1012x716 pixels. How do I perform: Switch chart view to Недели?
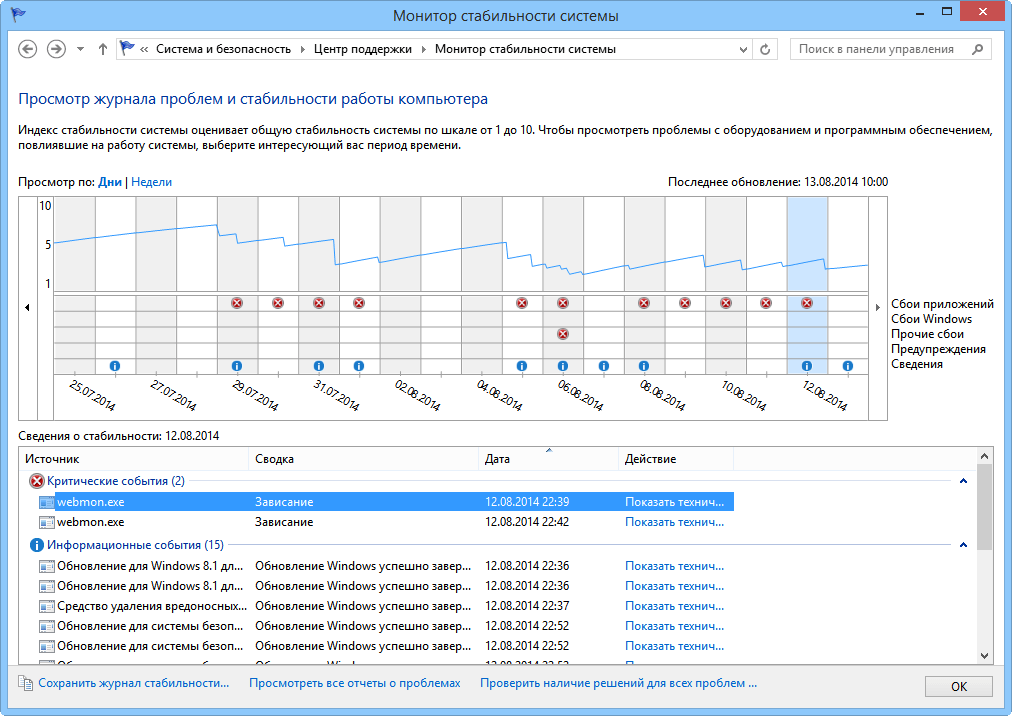pyautogui.click(x=152, y=182)
